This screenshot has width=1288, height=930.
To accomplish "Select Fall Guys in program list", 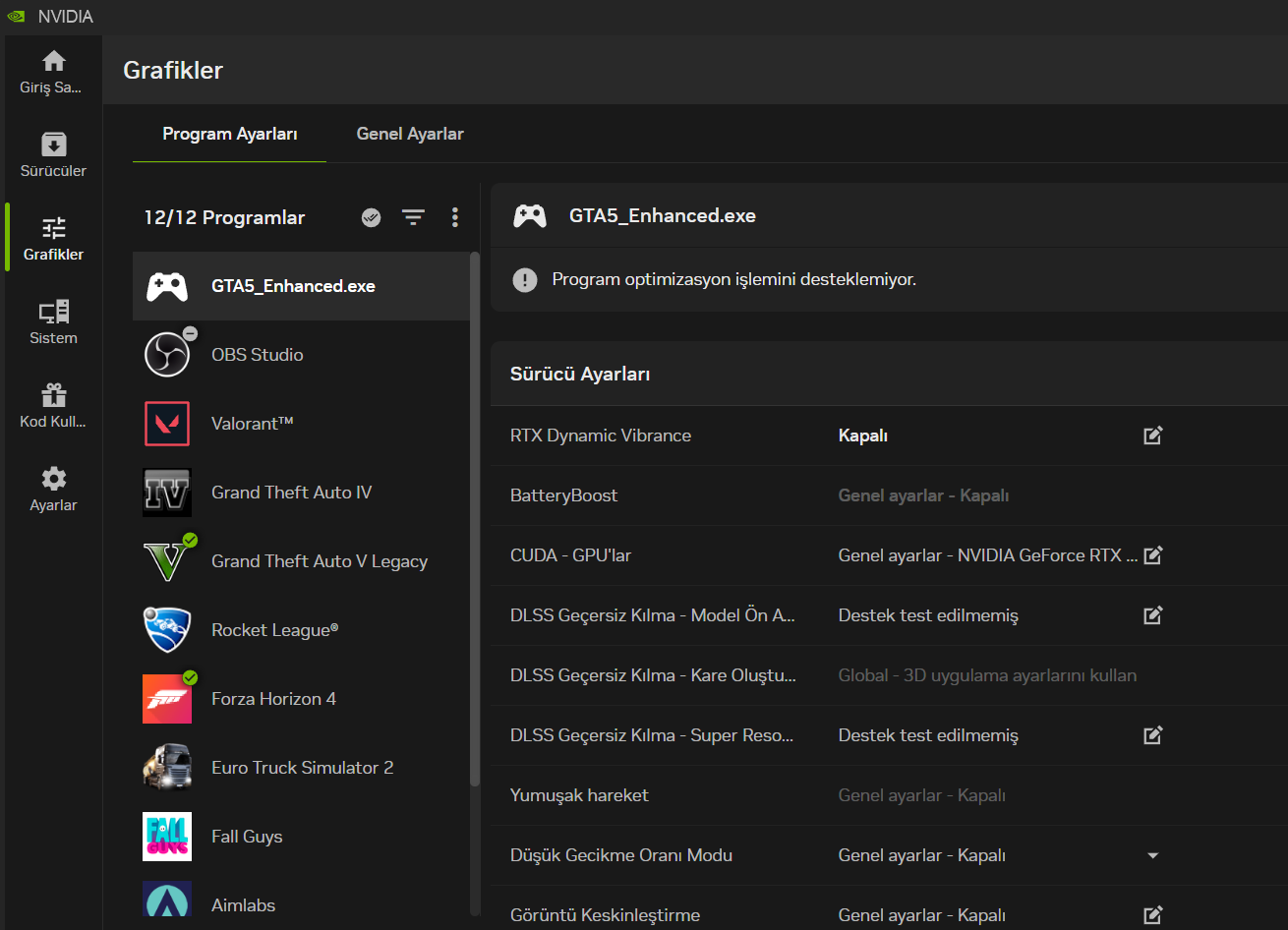I will tap(301, 837).
